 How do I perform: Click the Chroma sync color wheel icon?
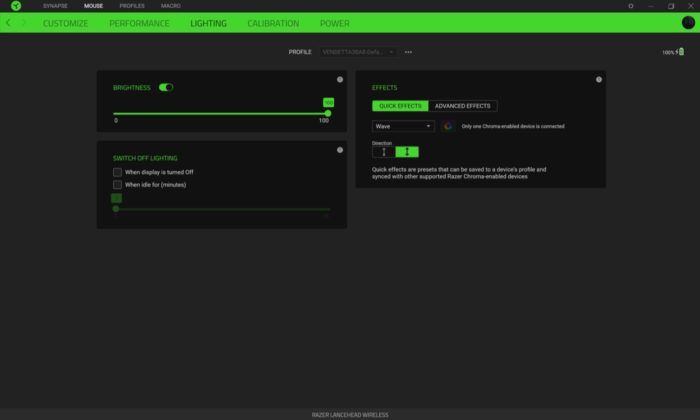447,126
